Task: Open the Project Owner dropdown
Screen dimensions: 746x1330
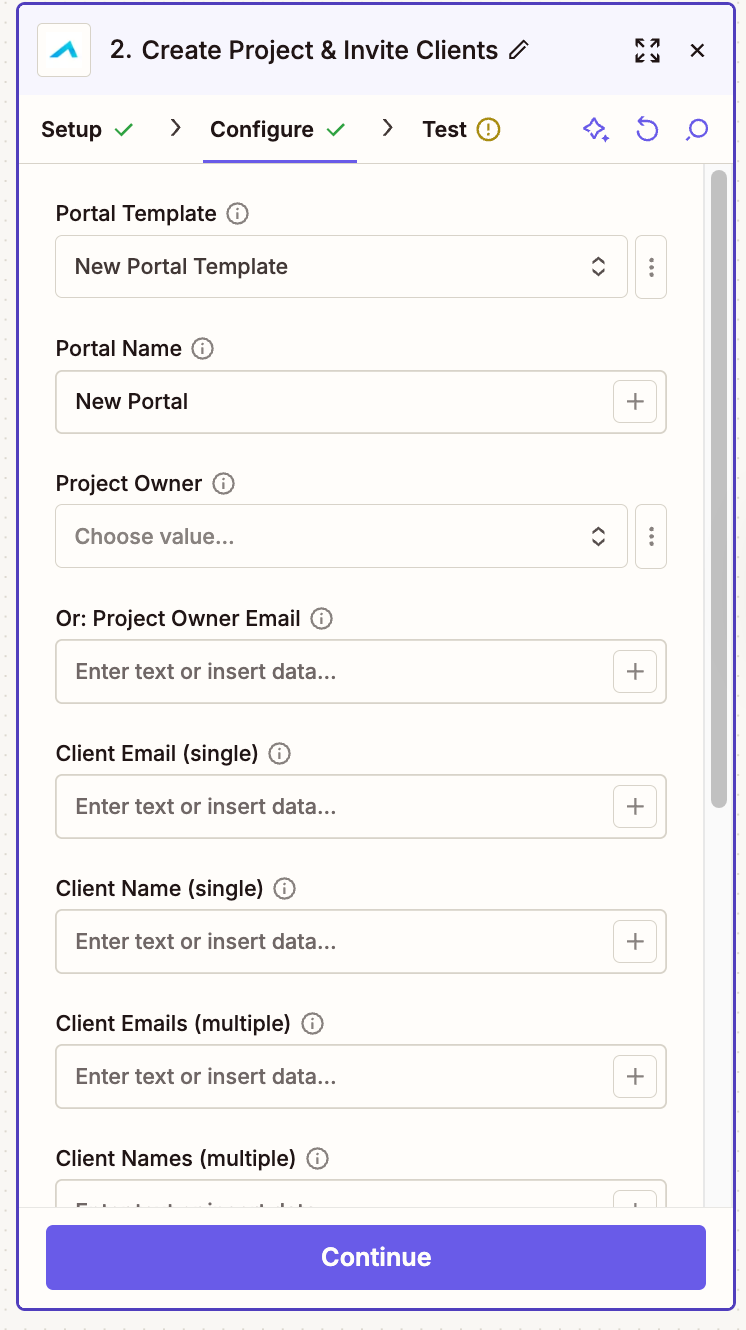Action: point(341,537)
